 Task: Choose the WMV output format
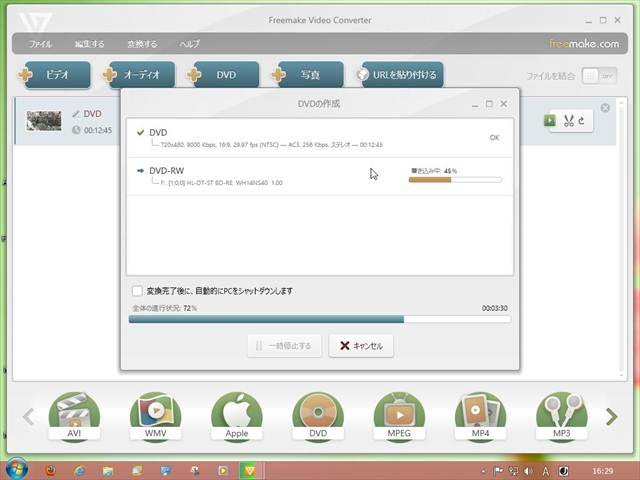click(156, 415)
